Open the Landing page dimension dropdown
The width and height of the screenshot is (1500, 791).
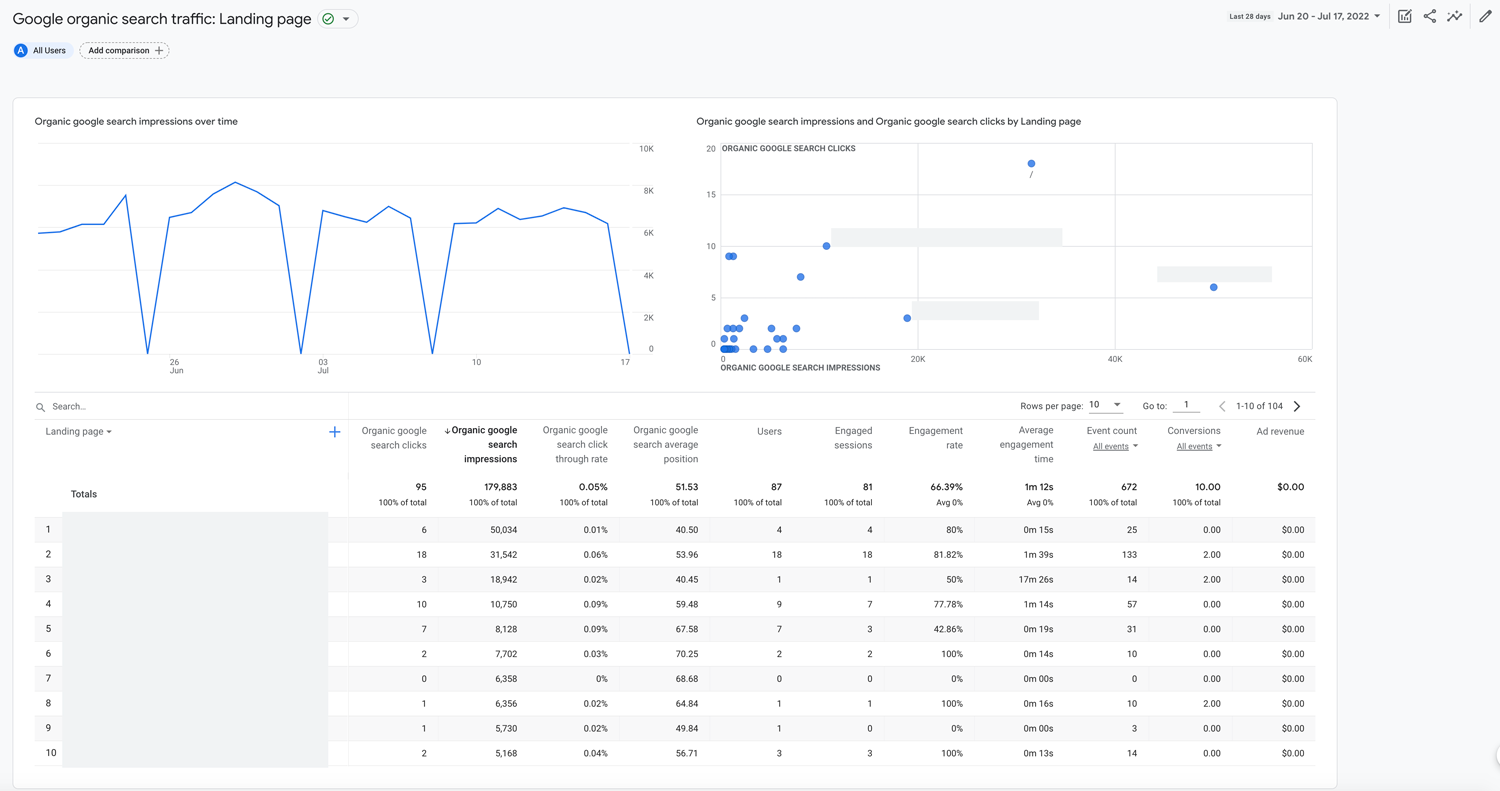(78, 432)
